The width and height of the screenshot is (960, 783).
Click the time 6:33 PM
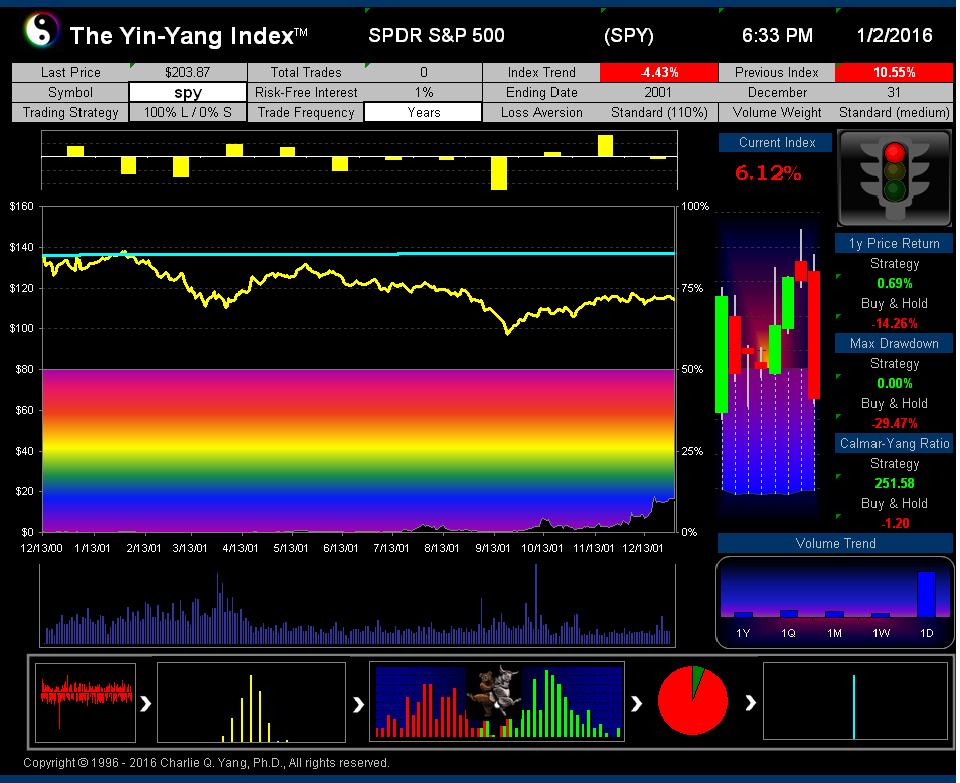(x=777, y=36)
